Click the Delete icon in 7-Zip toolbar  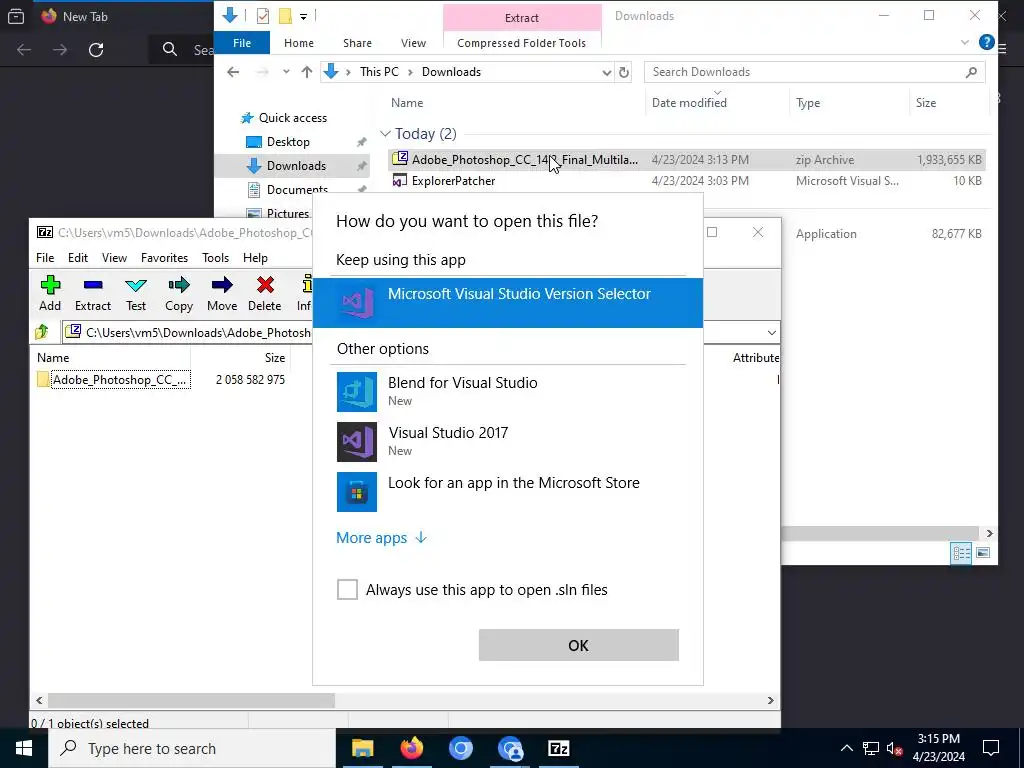pyautogui.click(x=264, y=293)
